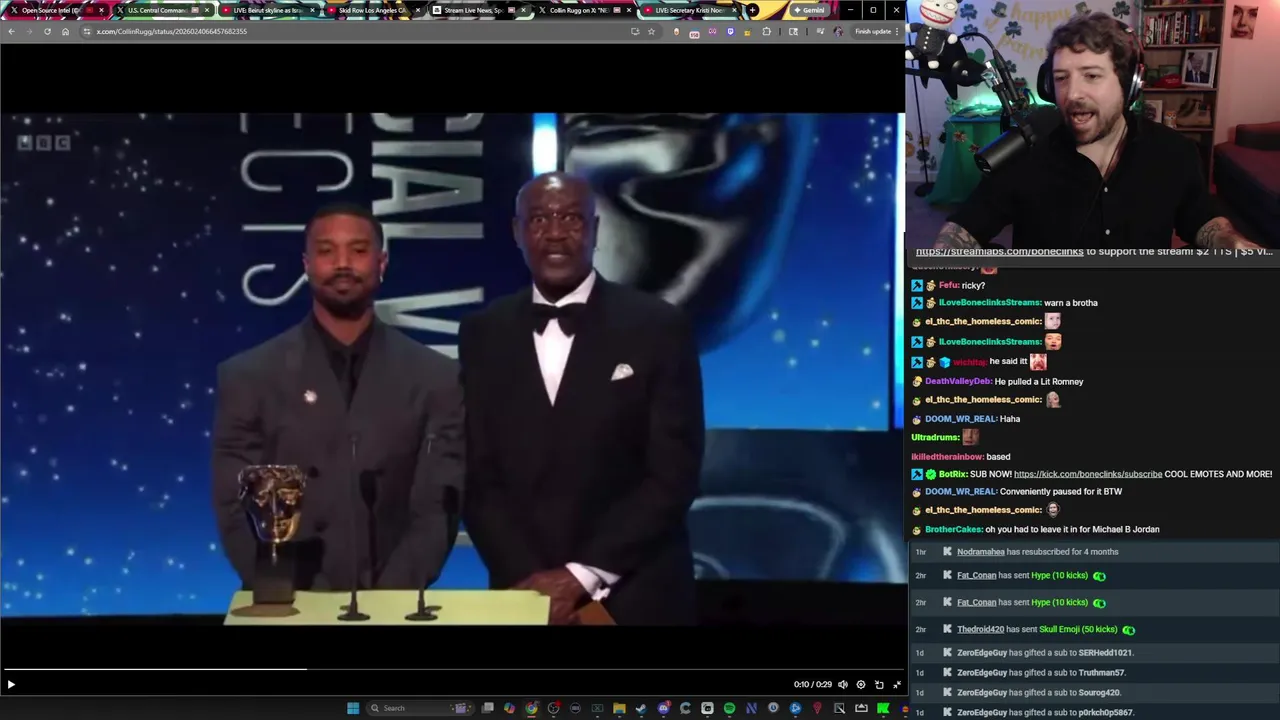Click Nodramahea in the resubscribed event

point(981,552)
